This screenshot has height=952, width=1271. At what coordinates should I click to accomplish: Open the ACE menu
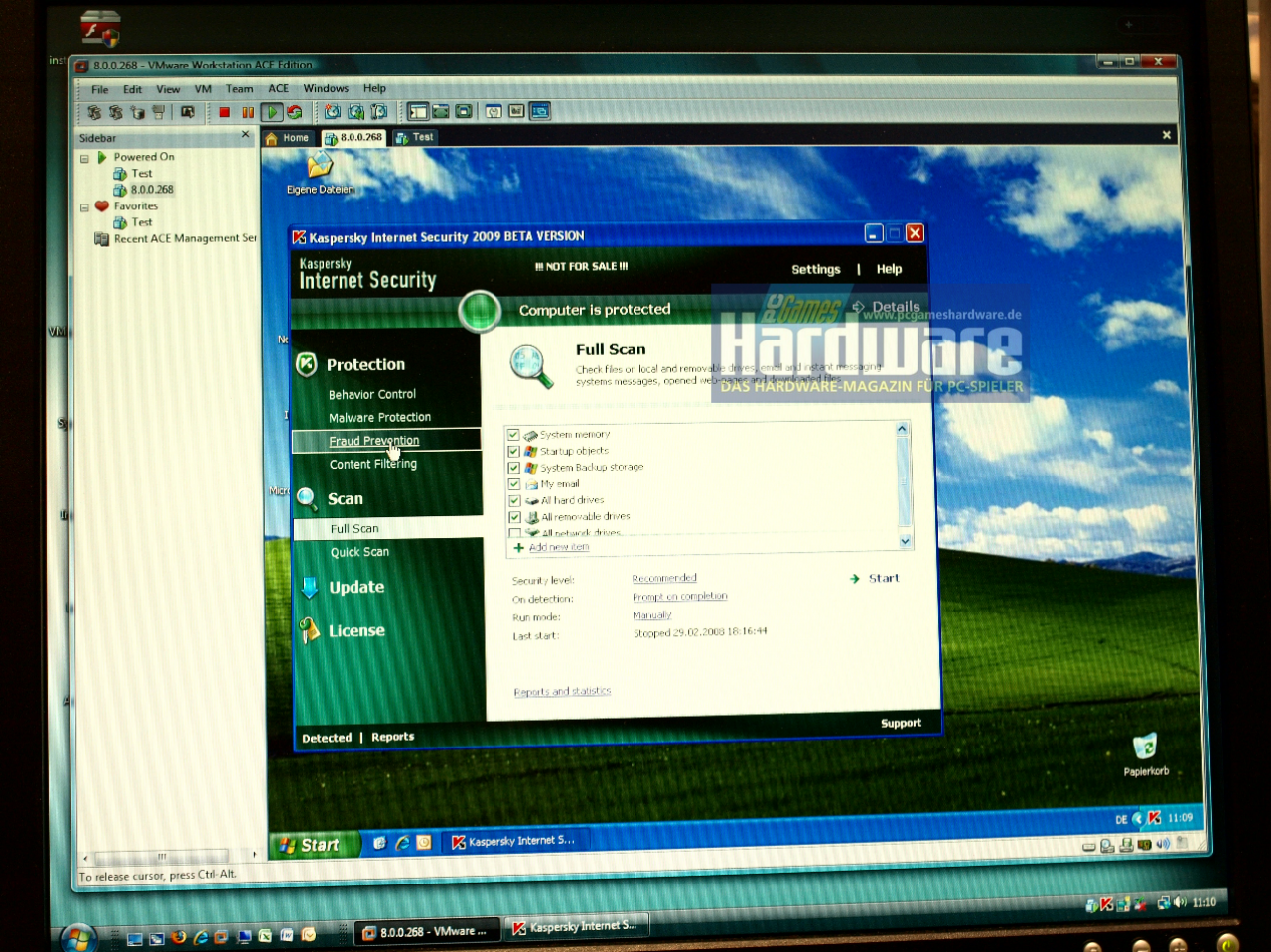279,88
